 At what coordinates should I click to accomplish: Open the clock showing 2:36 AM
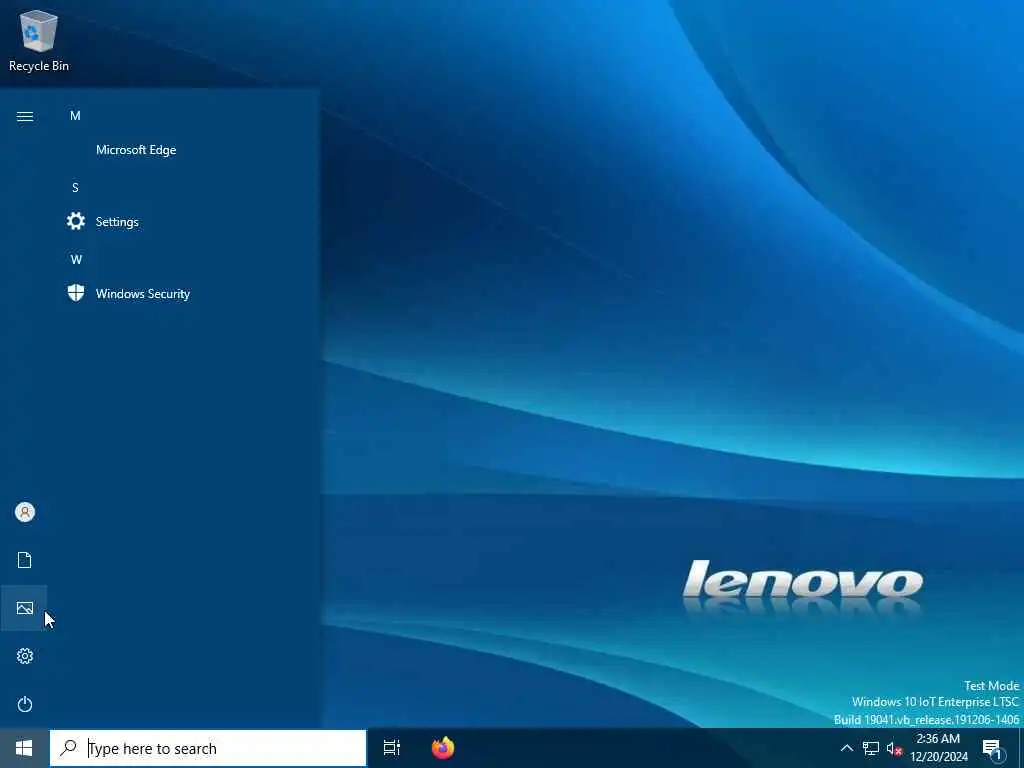tap(938, 748)
